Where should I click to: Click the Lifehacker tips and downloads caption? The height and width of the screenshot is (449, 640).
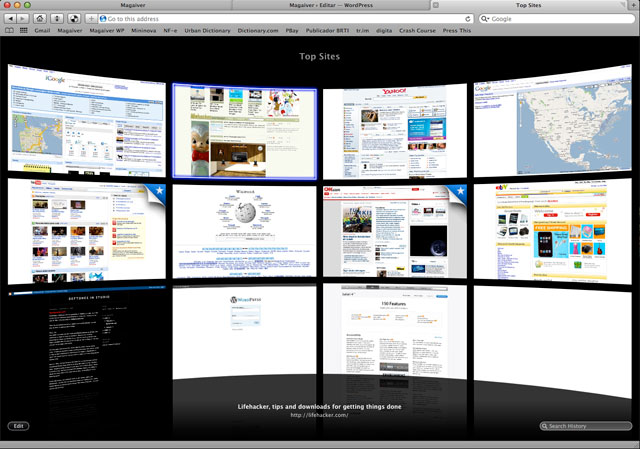coord(319,407)
